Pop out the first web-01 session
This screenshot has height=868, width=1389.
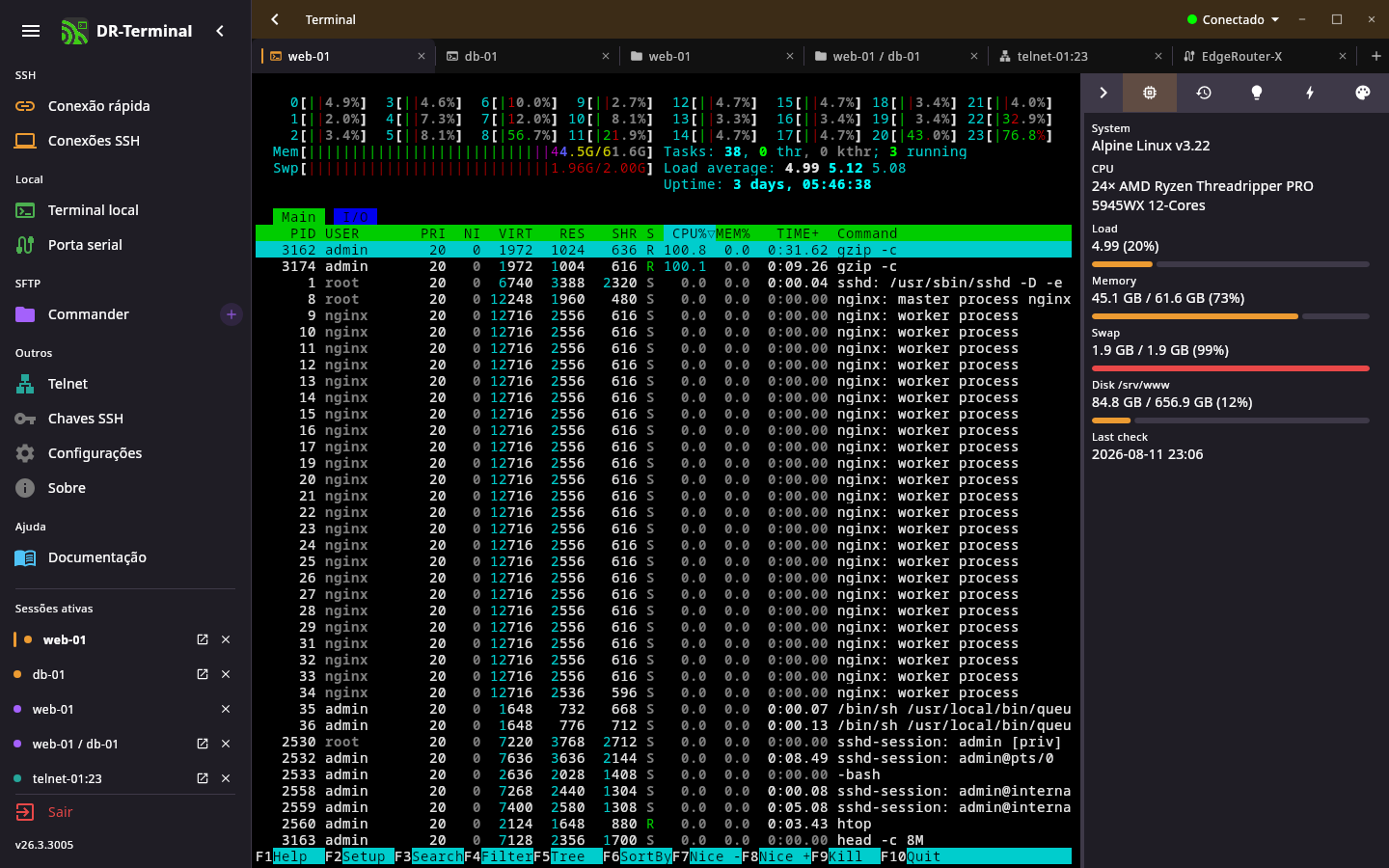click(x=203, y=639)
